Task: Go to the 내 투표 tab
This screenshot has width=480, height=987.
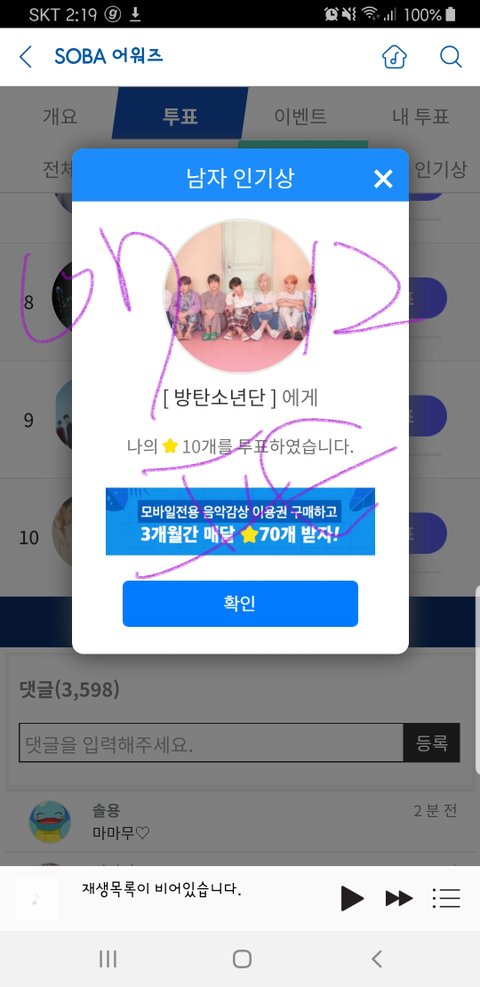Action: 421,116
